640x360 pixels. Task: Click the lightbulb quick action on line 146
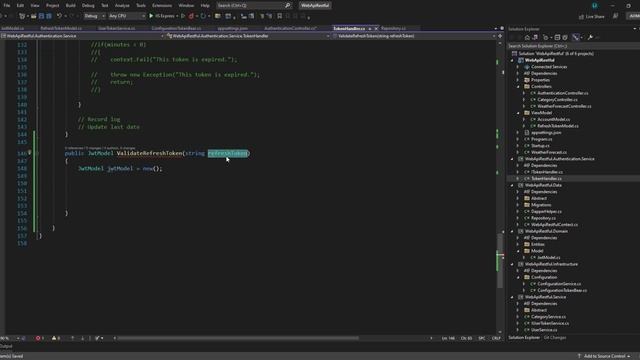[29, 153]
